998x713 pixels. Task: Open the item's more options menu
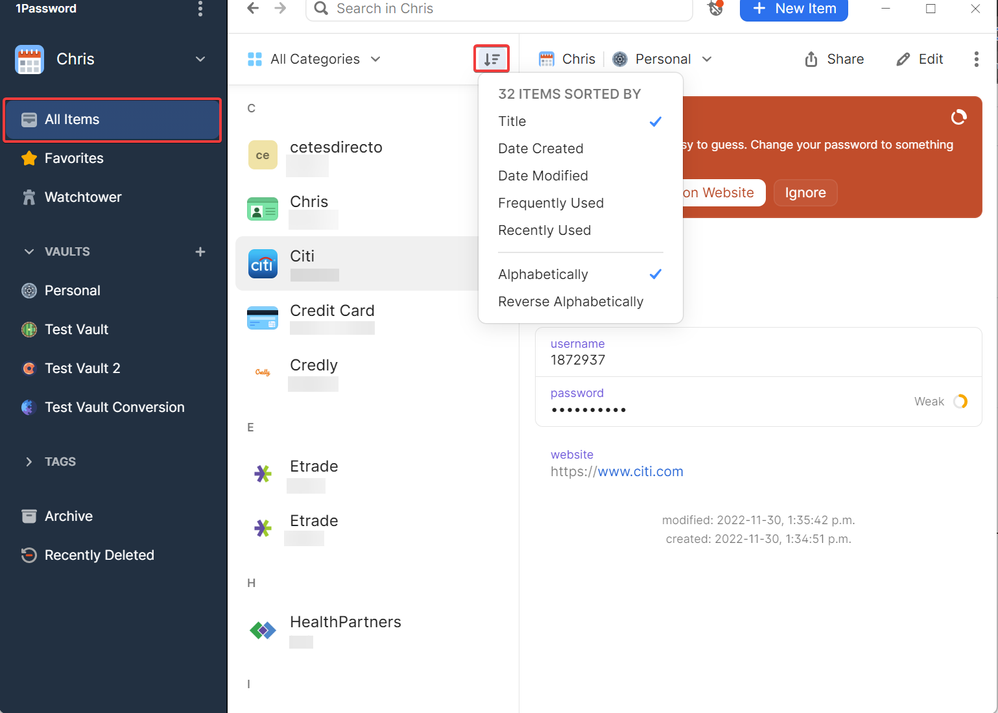pyautogui.click(x=976, y=59)
